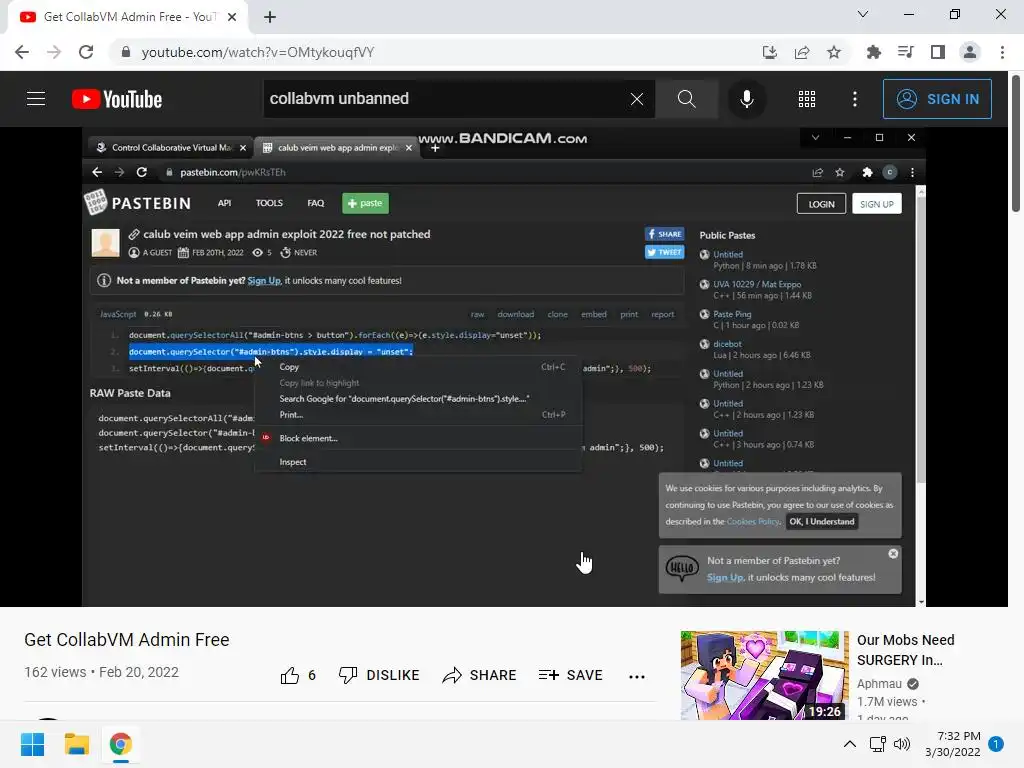The image size is (1024, 768).
Task: Open the tab search chevron
Action: tap(863, 14)
